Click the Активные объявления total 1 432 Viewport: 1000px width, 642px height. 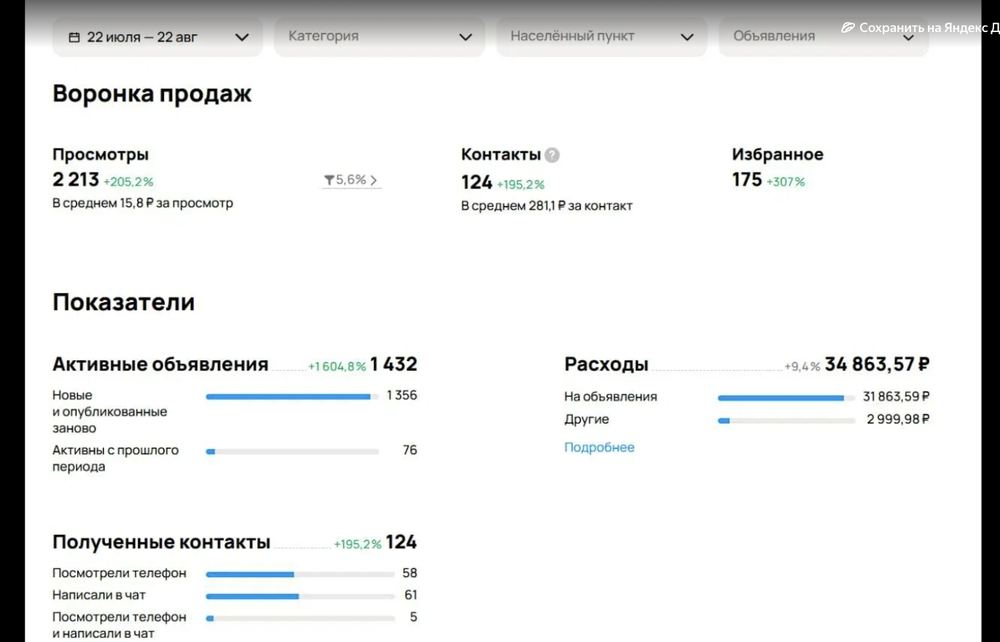393,364
